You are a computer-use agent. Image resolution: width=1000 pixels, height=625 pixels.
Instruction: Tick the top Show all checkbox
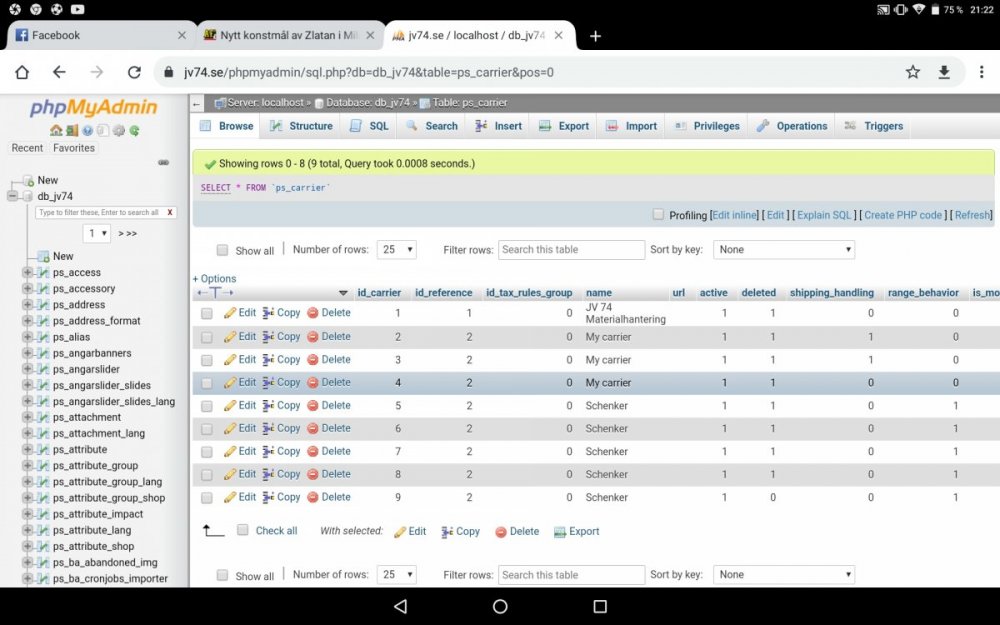(x=222, y=250)
